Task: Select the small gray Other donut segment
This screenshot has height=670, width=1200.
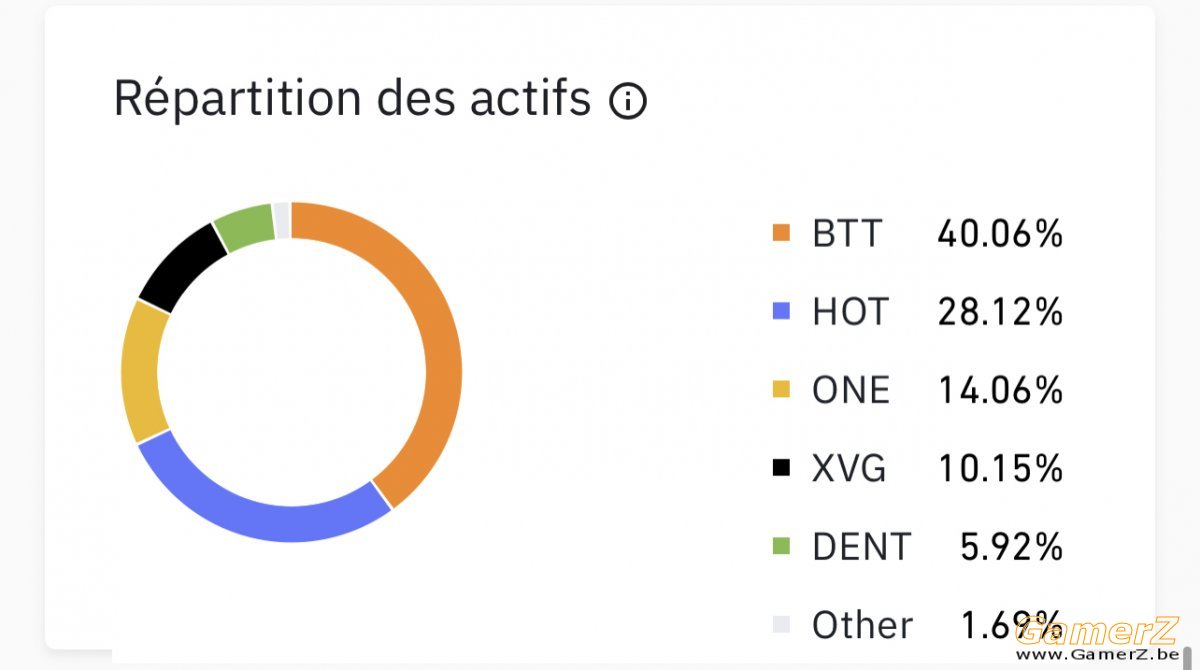Action: point(282,219)
